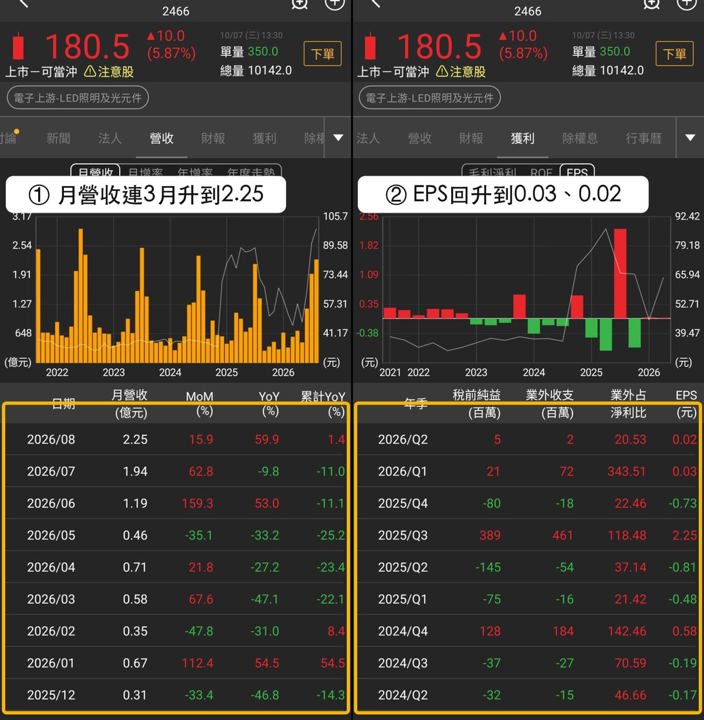704x720 pixels.
Task: Tap red candlestick icon in right panel
Action: (x=370, y=46)
